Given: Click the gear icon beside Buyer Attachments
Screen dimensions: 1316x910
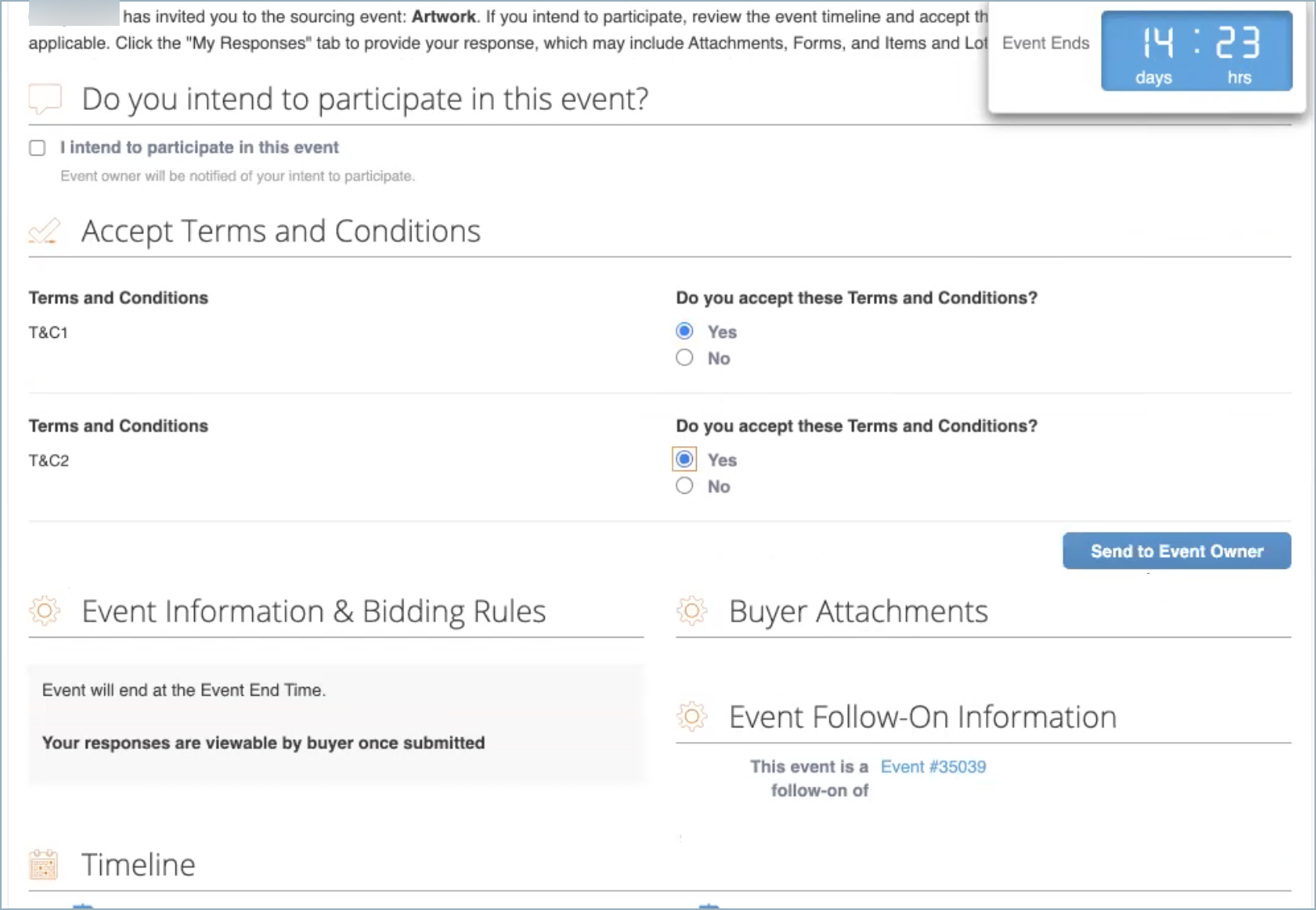Looking at the screenshot, I should pyautogui.click(x=692, y=611).
